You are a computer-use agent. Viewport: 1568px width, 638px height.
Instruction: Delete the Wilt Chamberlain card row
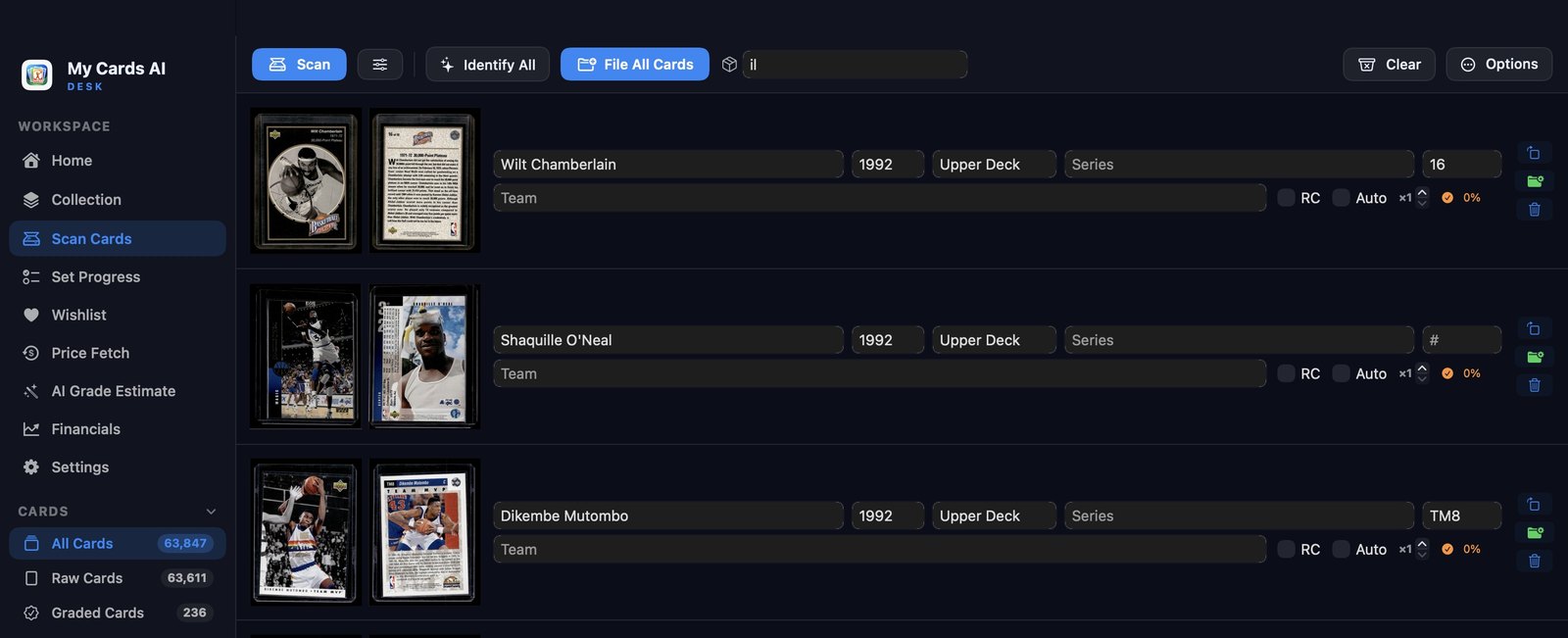(1535, 210)
